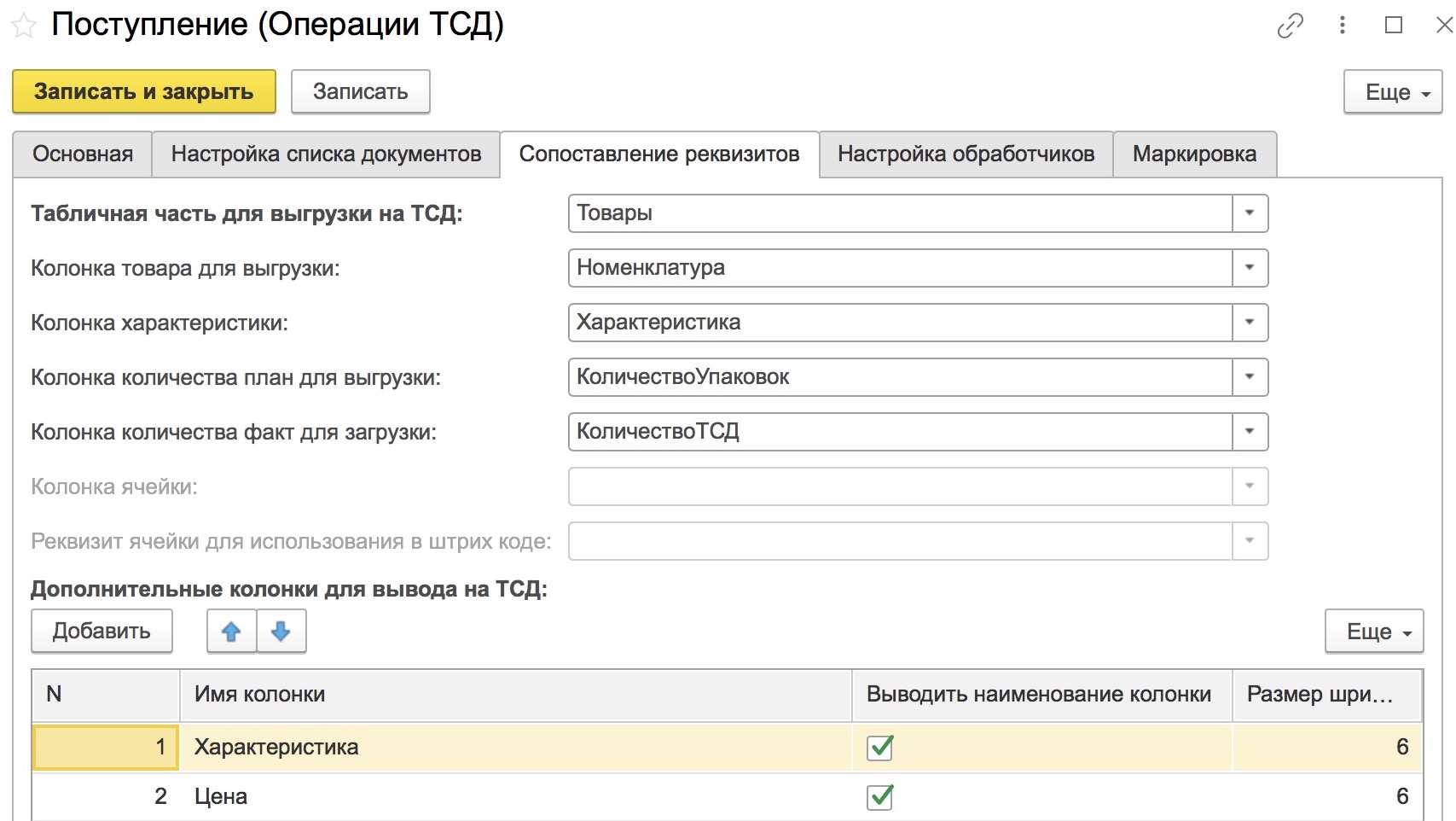Click the Записать button
Screen dimensions: 1456x821
(361, 92)
